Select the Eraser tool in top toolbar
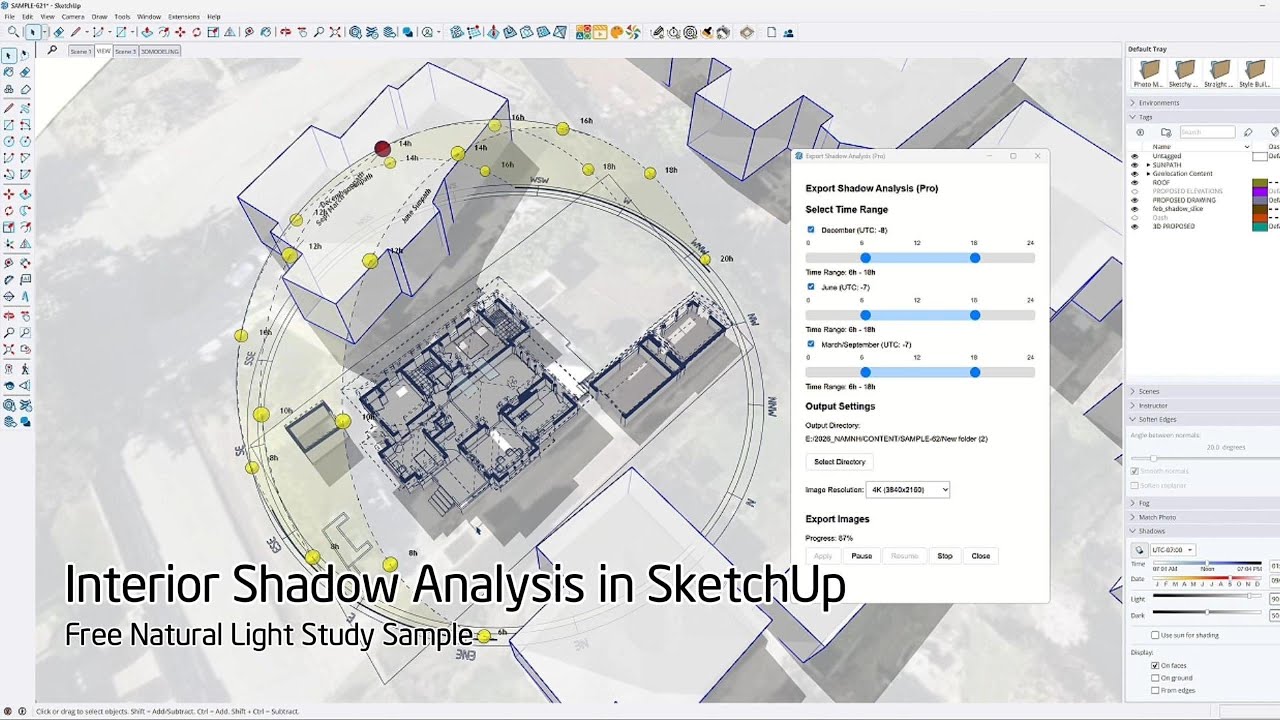The image size is (1280, 720). tap(59, 32)
